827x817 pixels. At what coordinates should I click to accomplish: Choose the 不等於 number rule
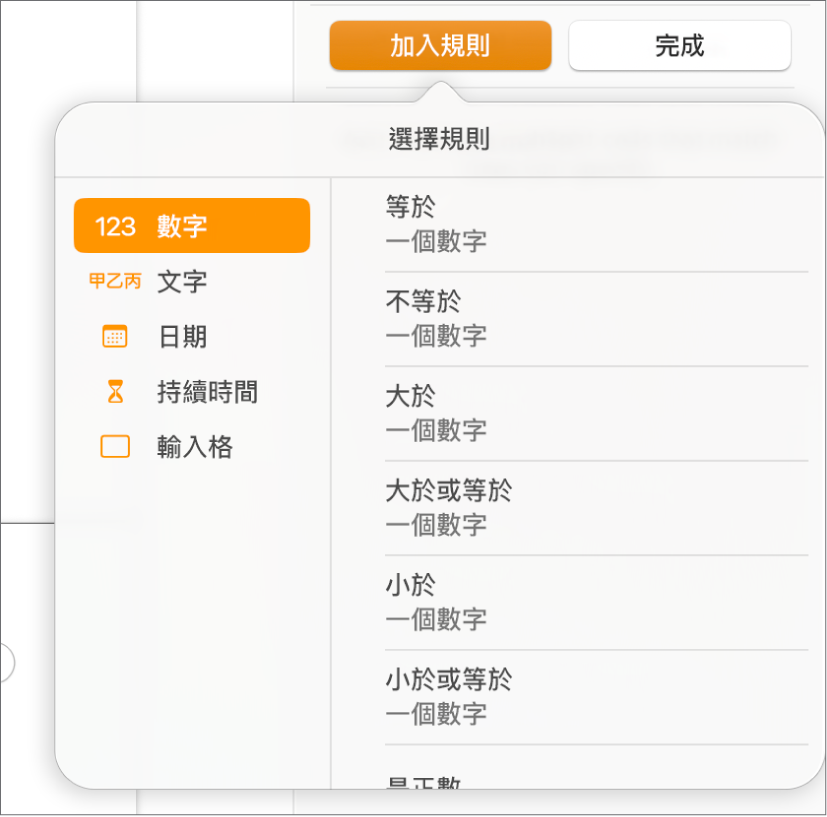pos(580,317)
